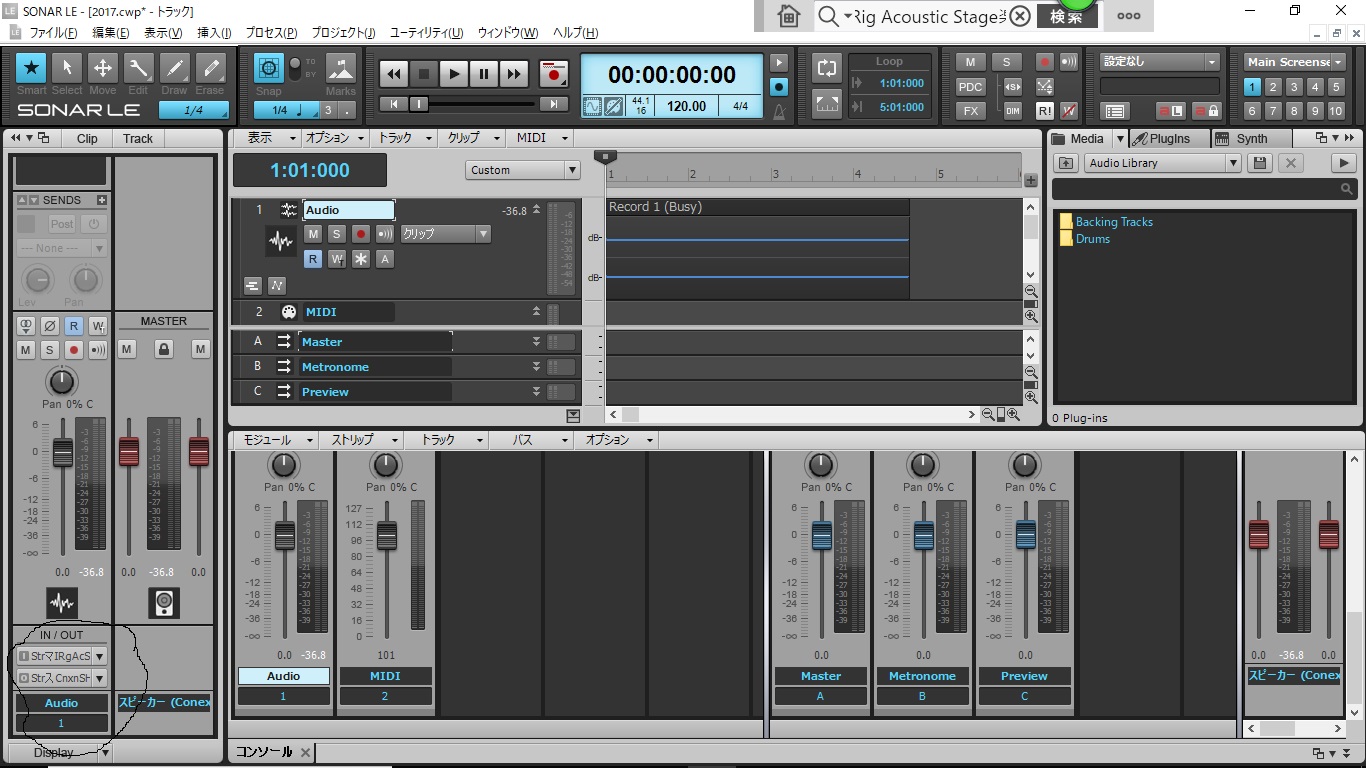This screenshot has height=768, width=1366.
Task: Bypass all effects with FX button
Action: click(970, 111)
